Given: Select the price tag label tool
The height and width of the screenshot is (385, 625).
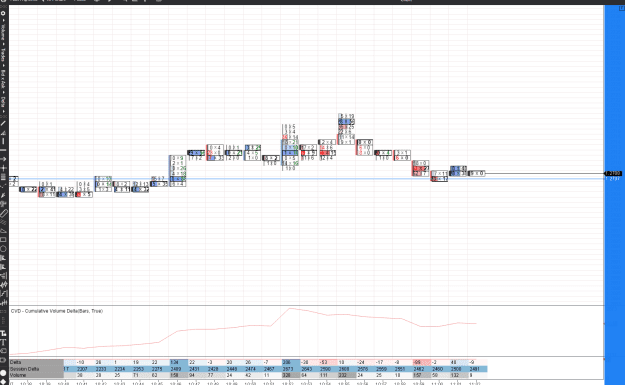Looking at the screenshot, I should click(x=3, y=351).
